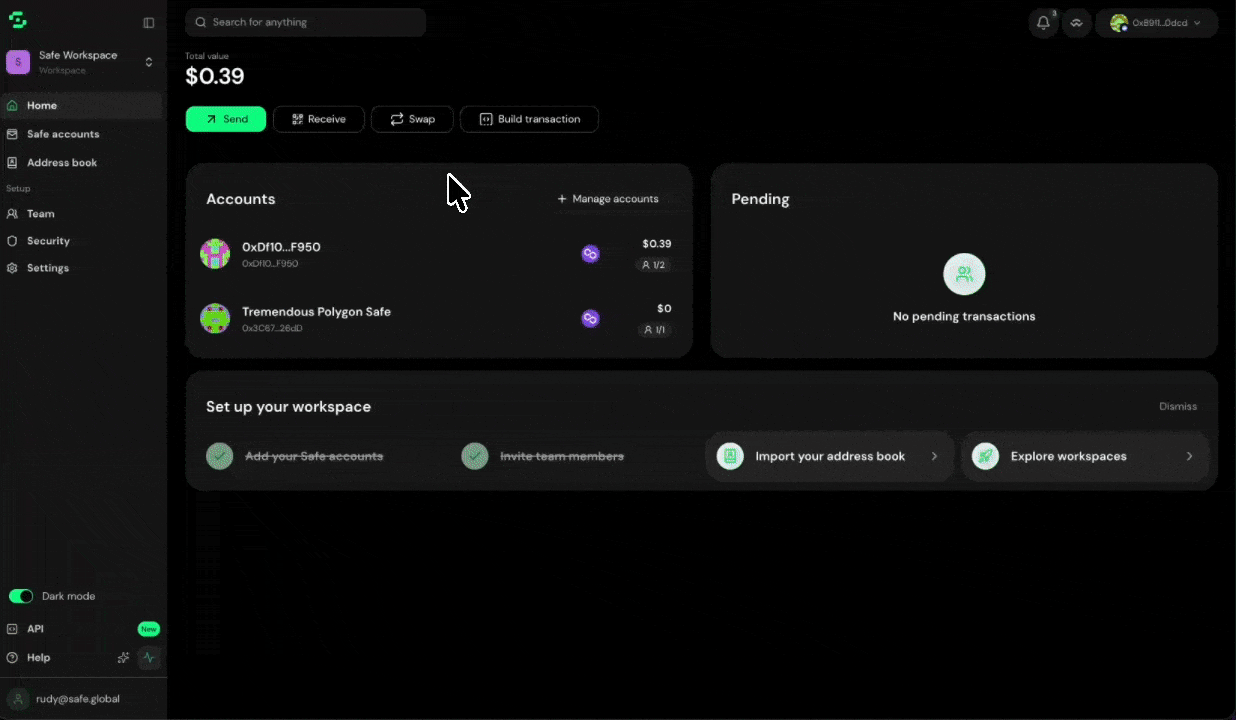Image resolution: width=1236 pixels, height=720 pixels.
Task: Toggle the Dark mode switch
Action: pyautogui.click(x=21, y=596)
